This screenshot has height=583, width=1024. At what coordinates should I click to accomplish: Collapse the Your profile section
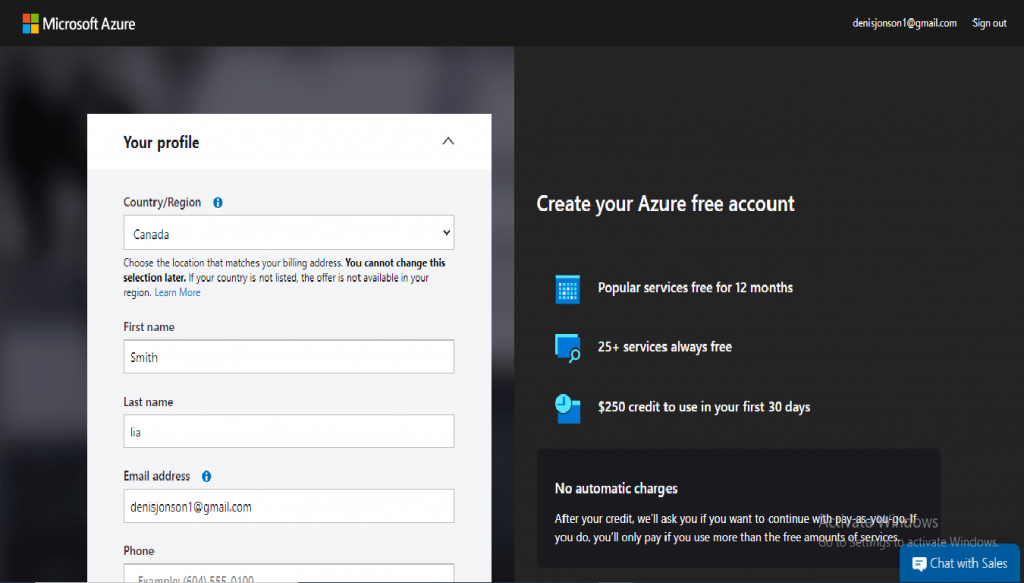[x=448, y=141]
